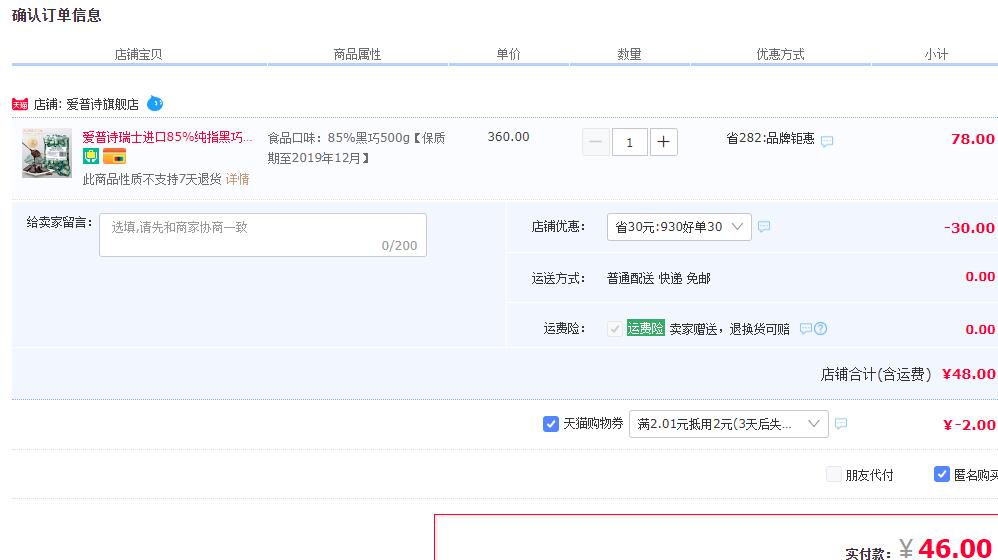Click the 确认订单信息 heading
The height and width of the screenshot is (560, 998).
[57, 15]
